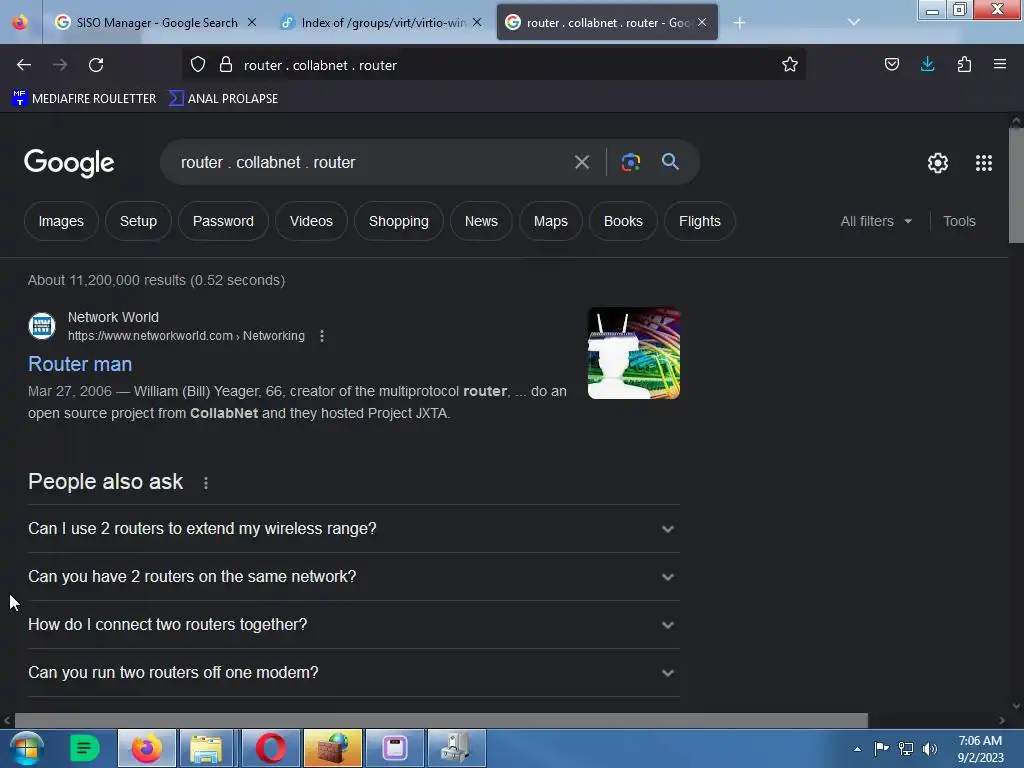Image resolution: width=1024 pixels, height=768 pixels.
Task: Open network status tray icon
Action: [906, 749]
